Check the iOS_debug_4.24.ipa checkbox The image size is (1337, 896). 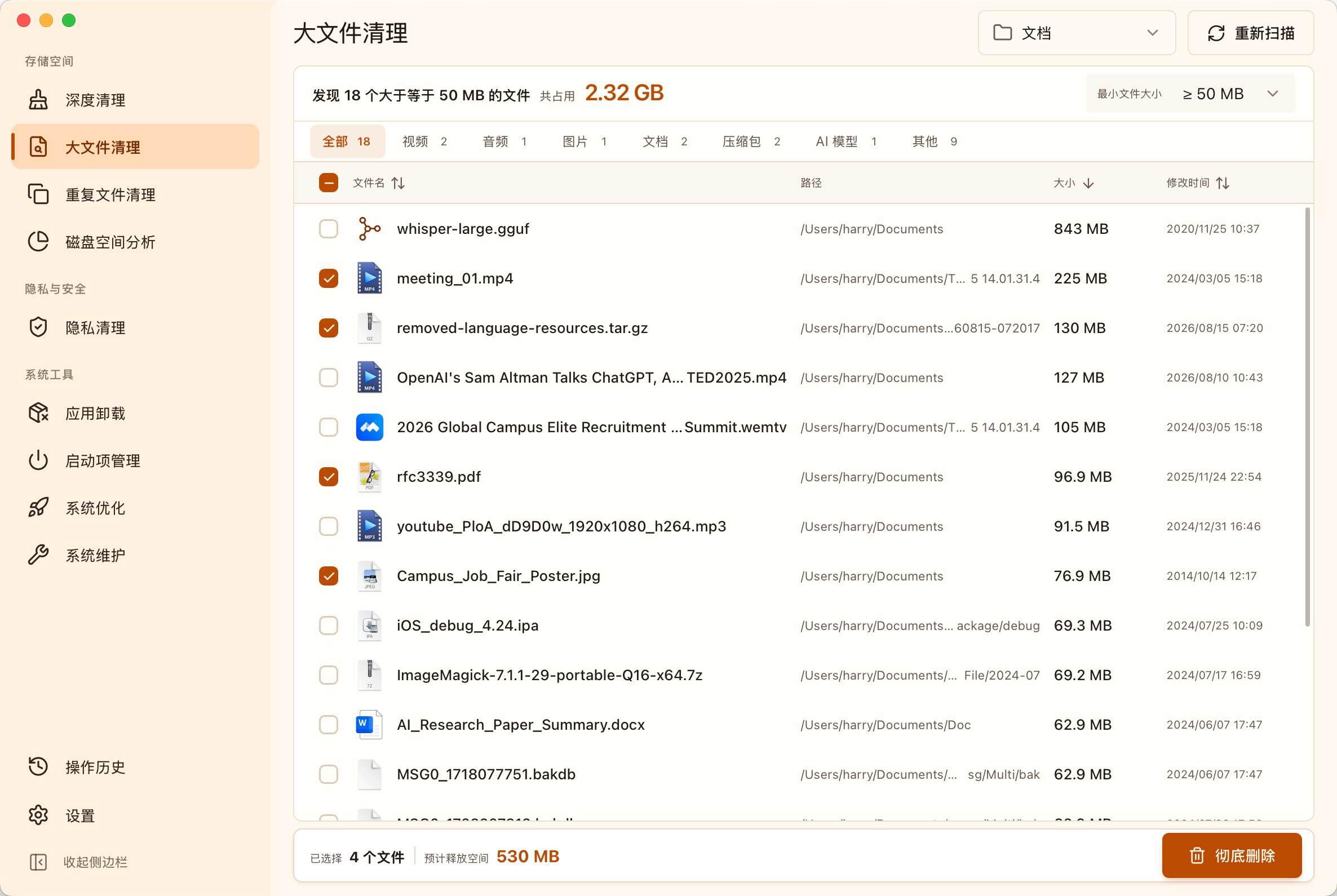[328, 625]
